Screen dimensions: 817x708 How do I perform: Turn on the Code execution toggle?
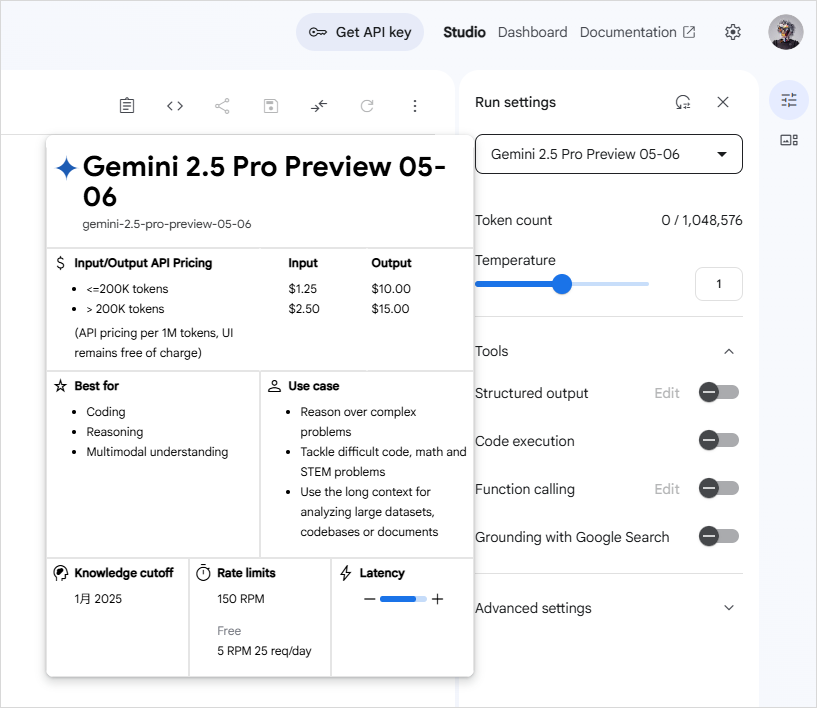718,441
